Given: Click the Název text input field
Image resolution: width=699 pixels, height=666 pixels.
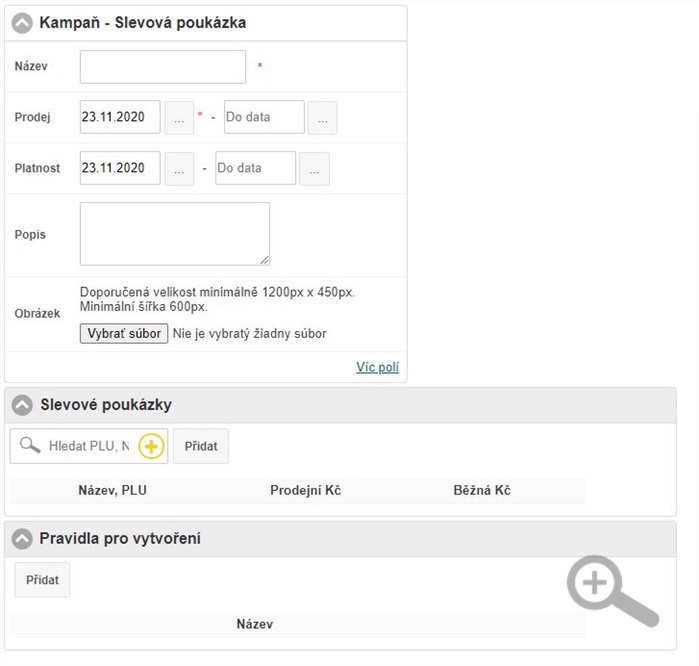Looking at the screenshot, I should [163, 67].
